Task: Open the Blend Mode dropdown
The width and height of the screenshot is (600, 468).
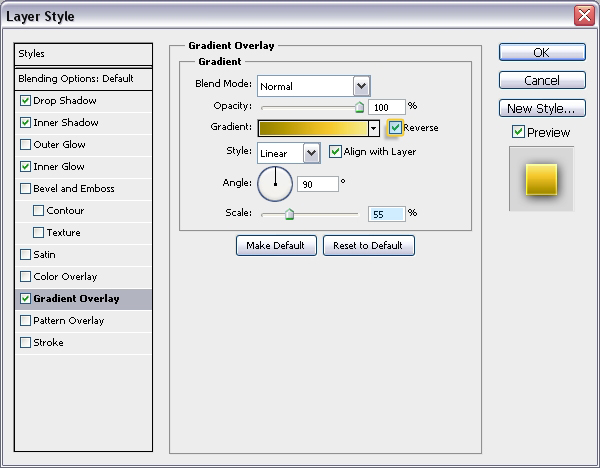Action: click(x=361, y=87)
